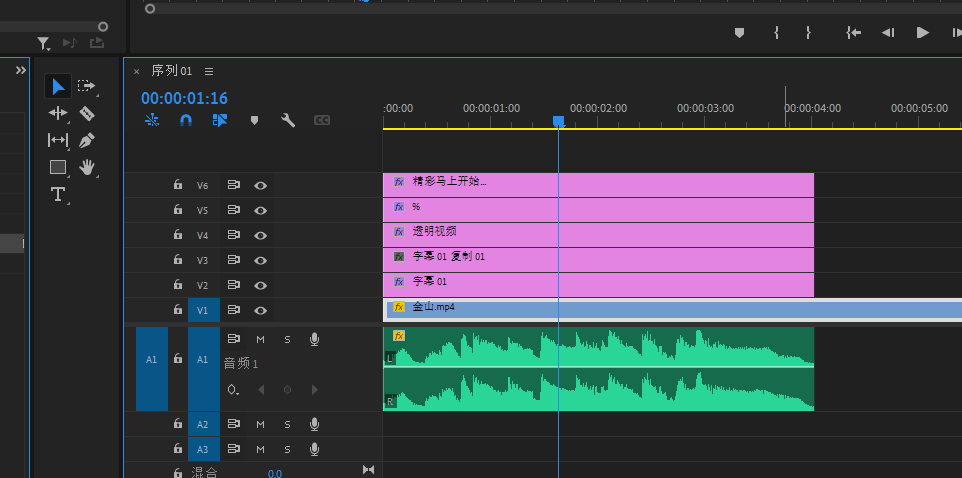Select the Track Select Forward tool
This screenshot has width=962, height=478.
click(86, 86)
